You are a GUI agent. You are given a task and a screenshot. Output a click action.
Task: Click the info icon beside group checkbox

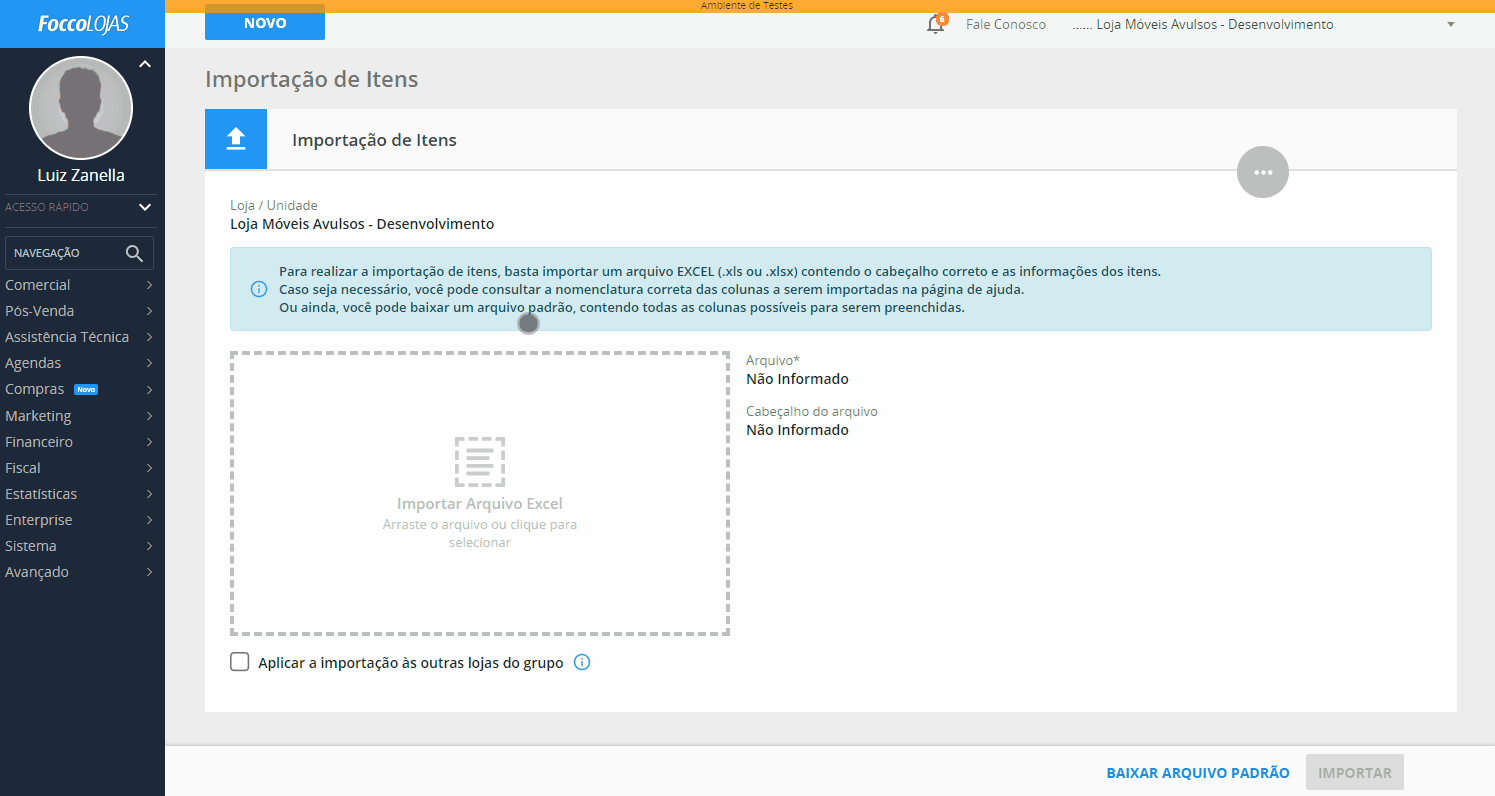point(582,662)
